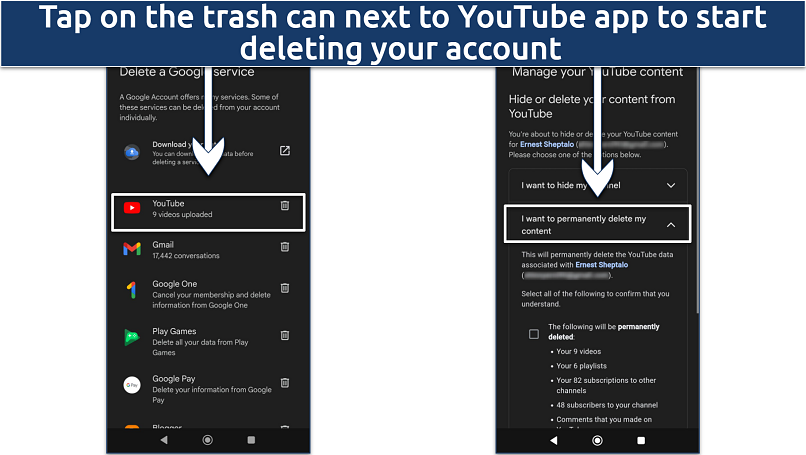The width and height of the screenshot is (806, 455).
Task: Select 'Delete all your data from Play Games' text
Action: pos(200,348)
